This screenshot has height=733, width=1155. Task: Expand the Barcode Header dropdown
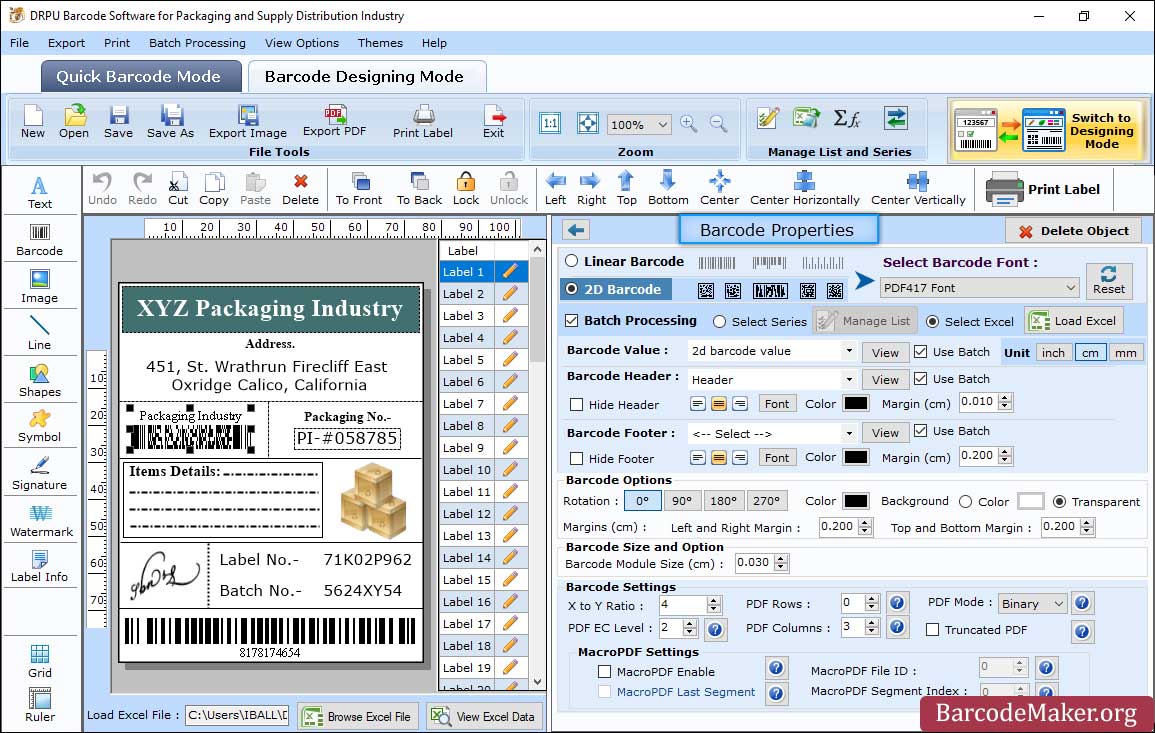tap(849, 379)
